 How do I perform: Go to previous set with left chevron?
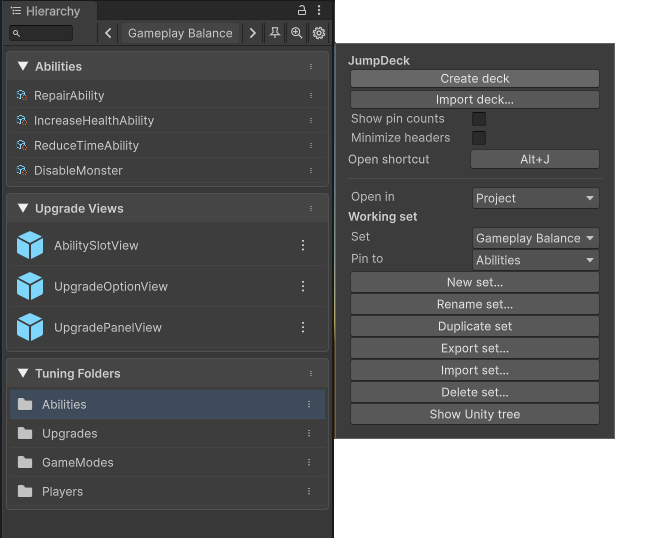(108, 33)
